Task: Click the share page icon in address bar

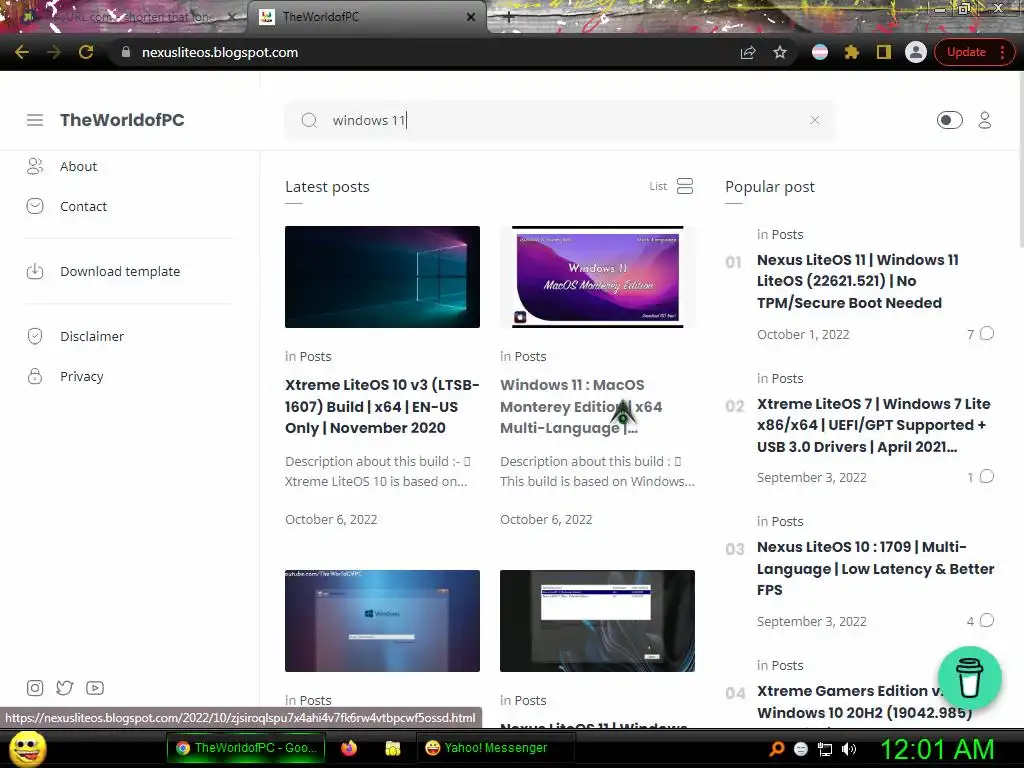Action: tap(748, 52)
